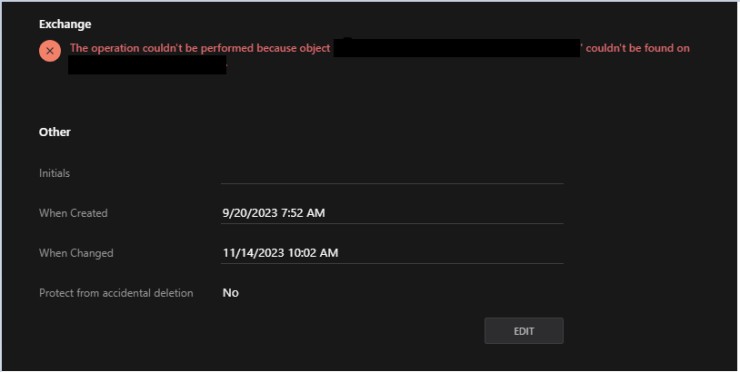Click the "couldn't be found on" error text
Image resolution: width=740 pixels, height=372 pixels.
click(638, 48)
